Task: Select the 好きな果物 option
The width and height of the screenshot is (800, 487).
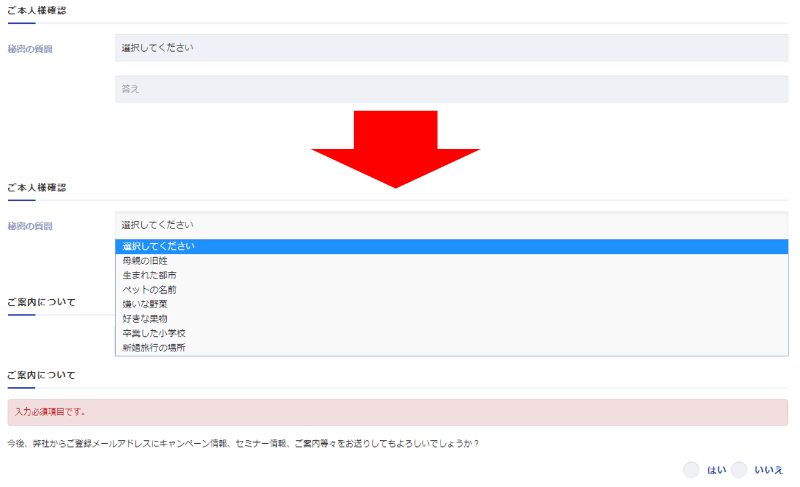Action: click(451, 319)
